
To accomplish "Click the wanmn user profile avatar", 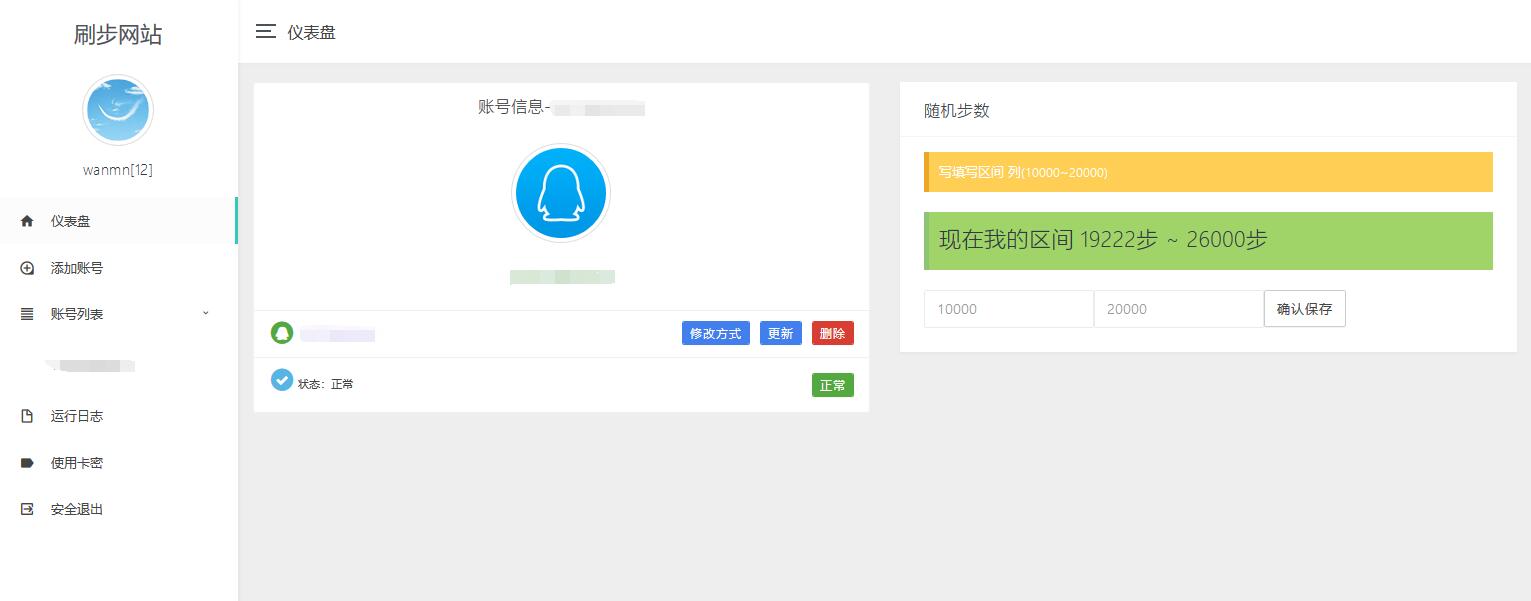I will tap(118, 110).
